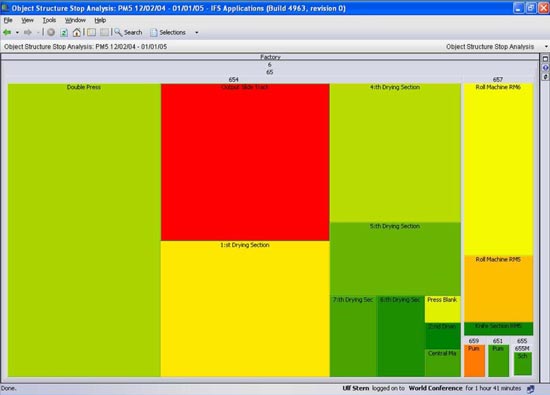Click the round Stop toolbar icon
The width and height of the screenshot is (550, 395).
(x=51, y=32)
